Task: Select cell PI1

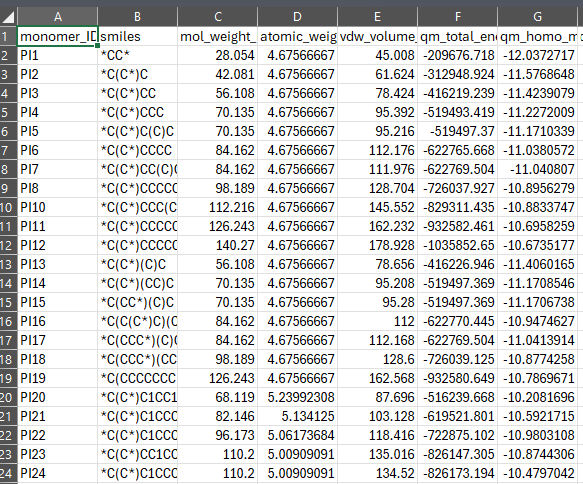Action: pos(58,55)
